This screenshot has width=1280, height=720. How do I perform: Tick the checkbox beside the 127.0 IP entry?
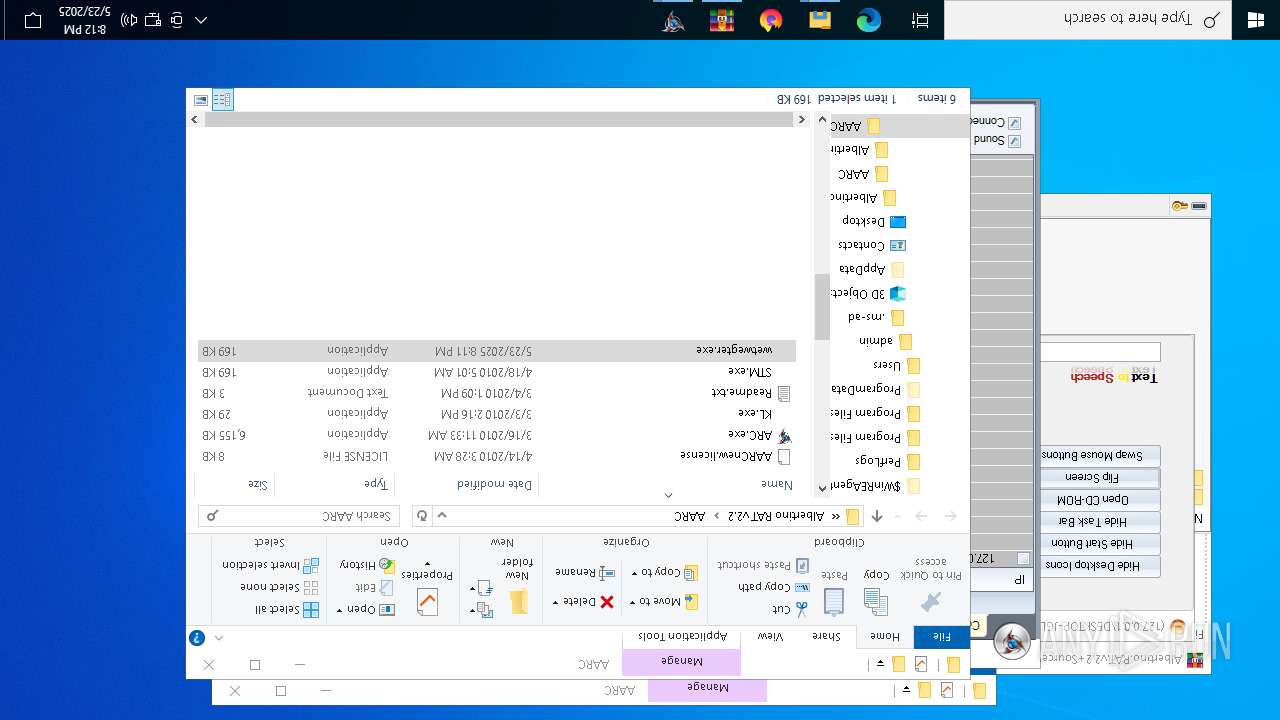(x=1023, y=559)
